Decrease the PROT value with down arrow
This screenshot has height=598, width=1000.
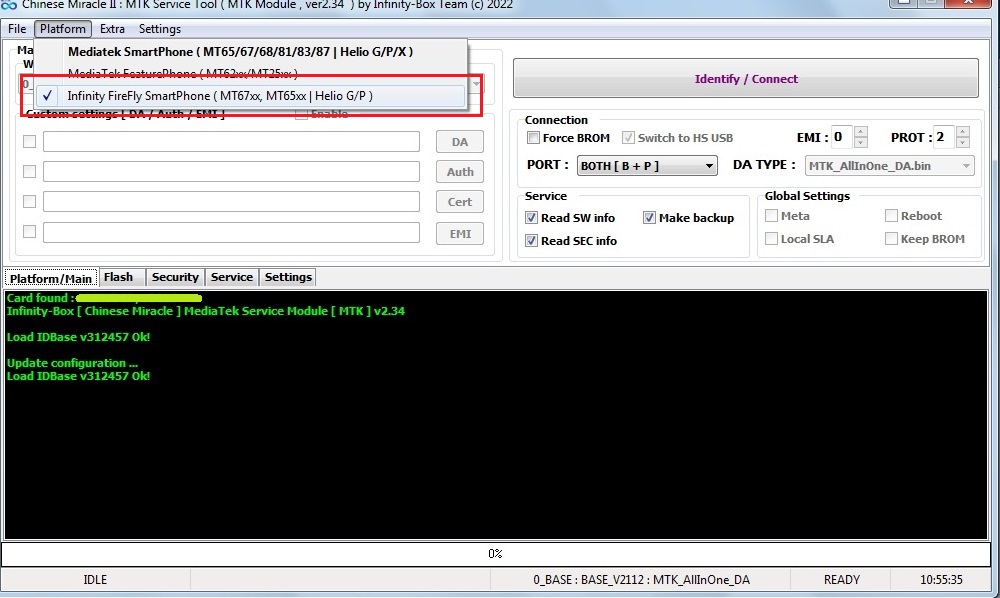pyautogui.click(x=962, y=142)
